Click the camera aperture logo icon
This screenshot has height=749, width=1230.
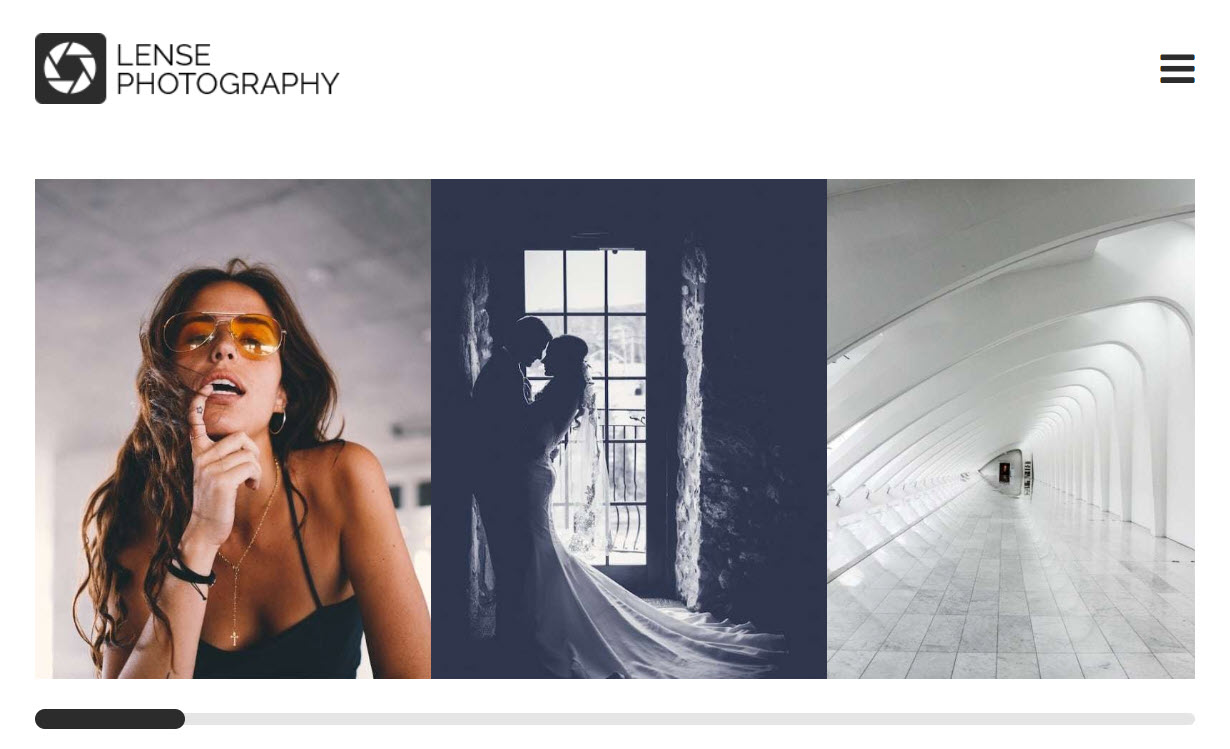pyautogui.click(x=70, y=68)
